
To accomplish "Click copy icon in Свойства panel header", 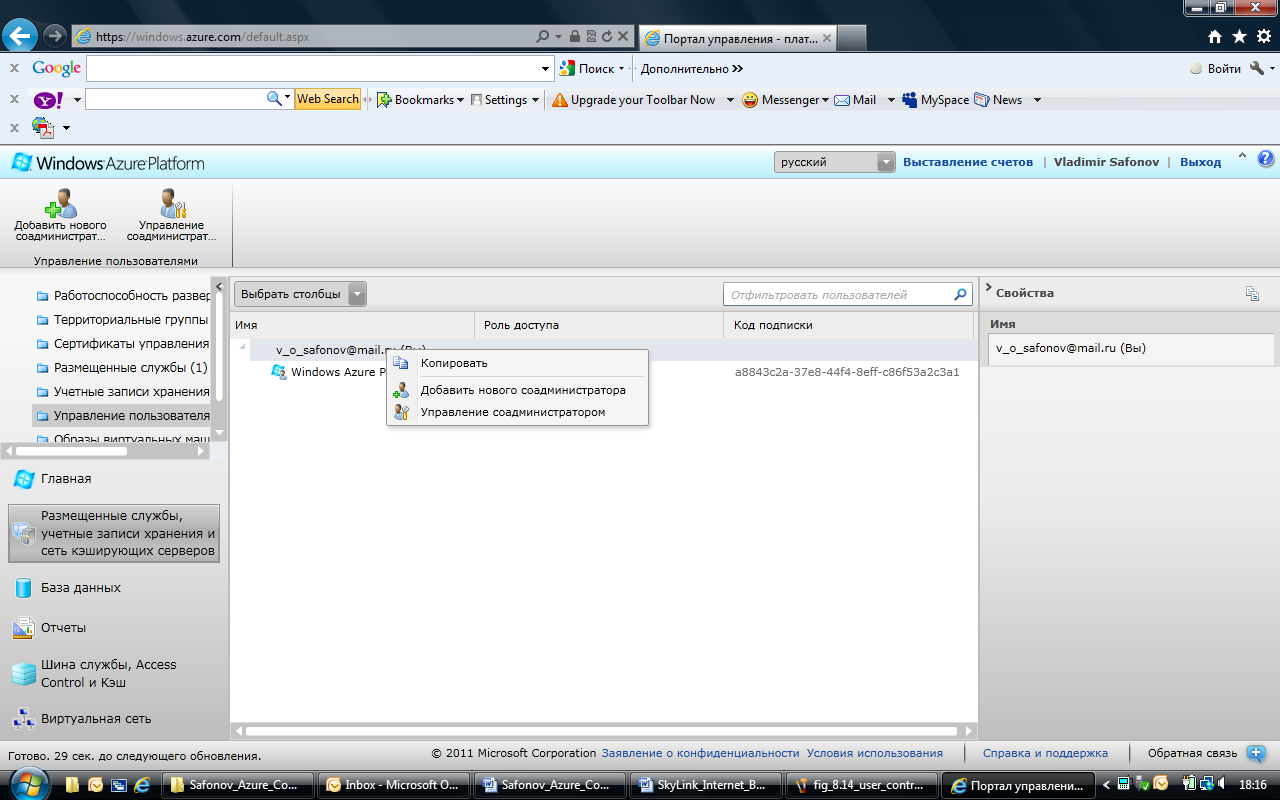I will click(1252, 293).
